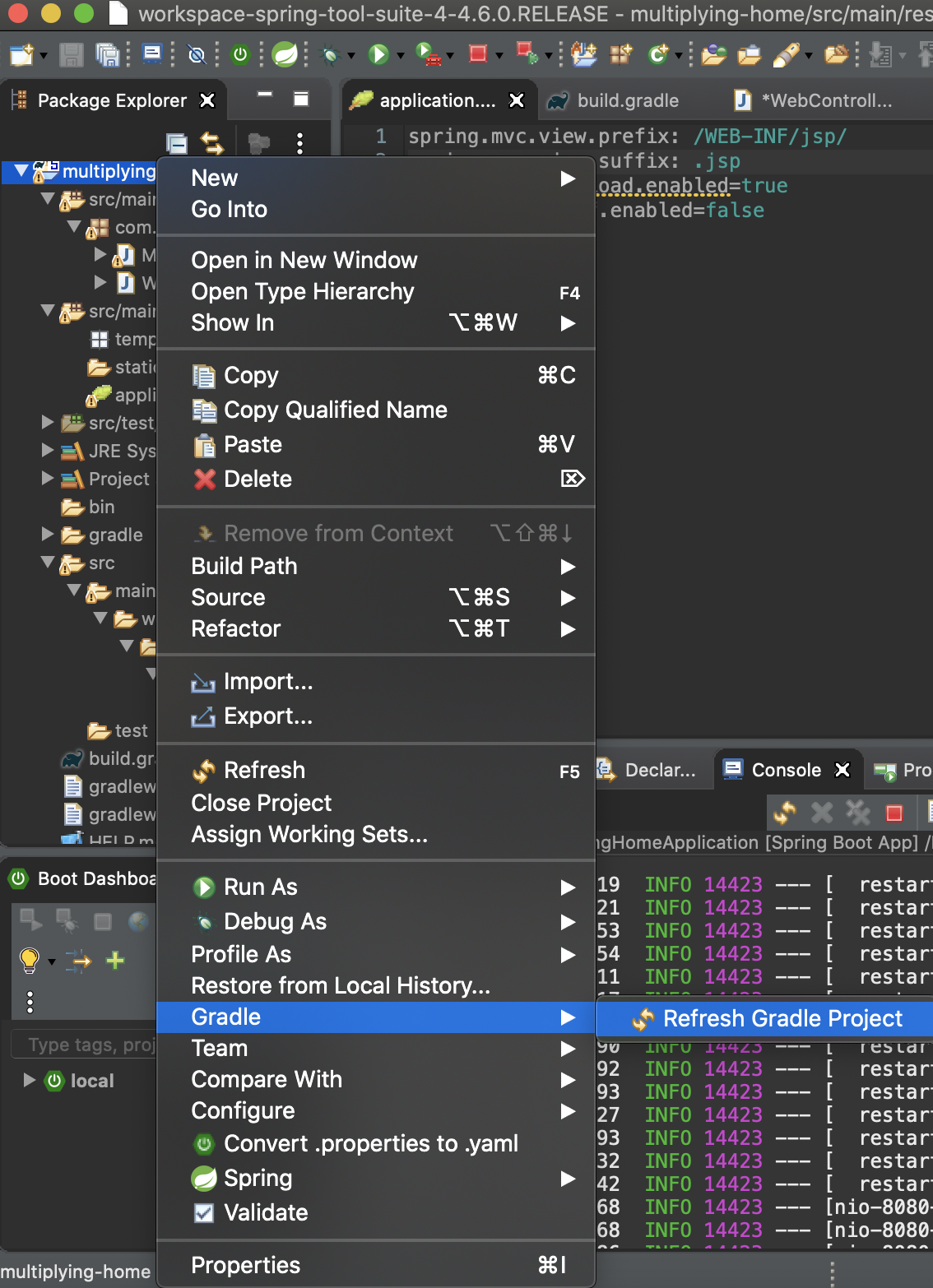The width and height of the screenshot is (933, 1288).
Task: Click the Save All toolbar icon
Action: pyautogui.click(x=108, y=55)
